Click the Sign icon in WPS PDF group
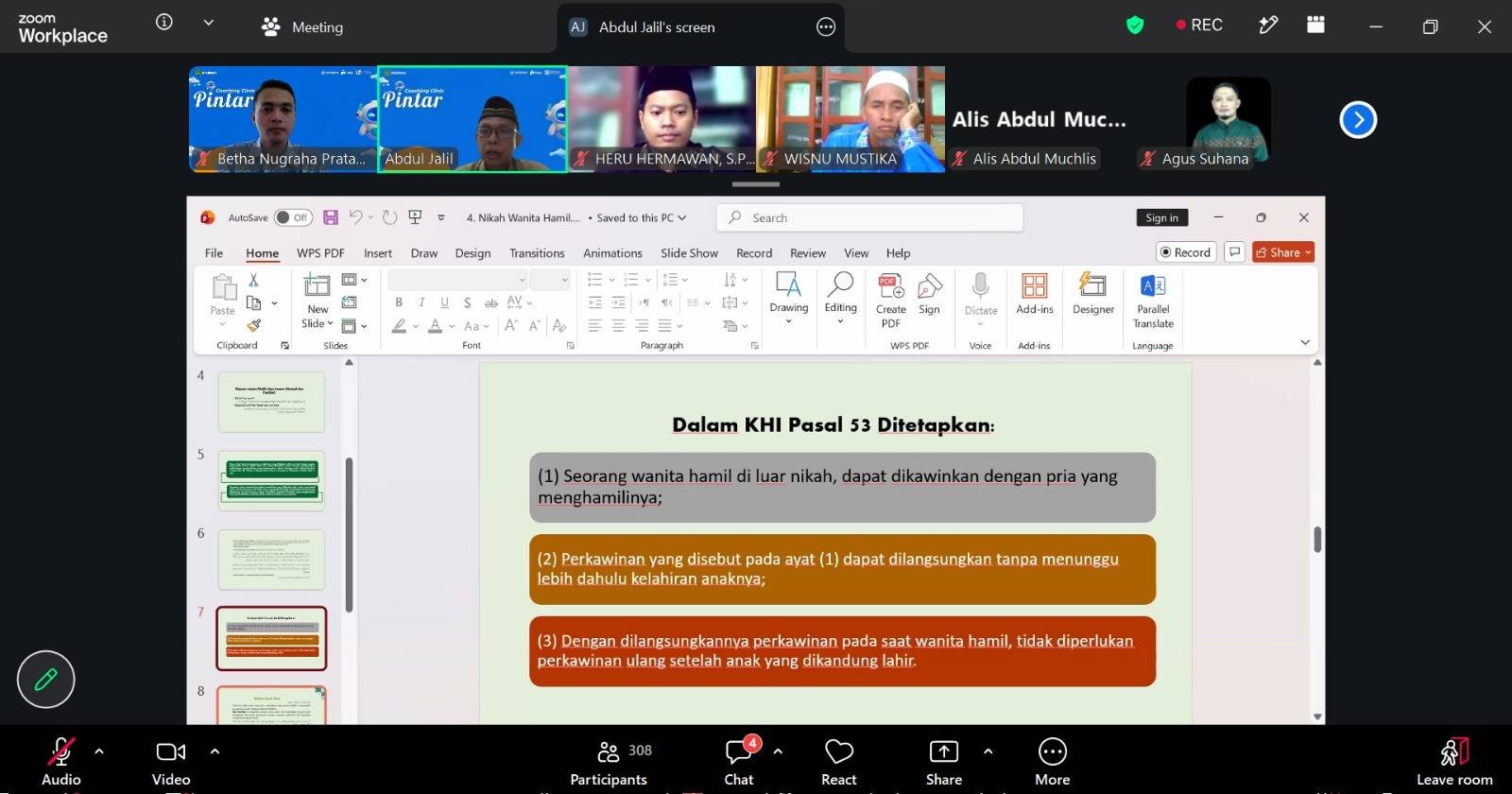The width and height of the screenshot is (1512, 794). (929, 294)
